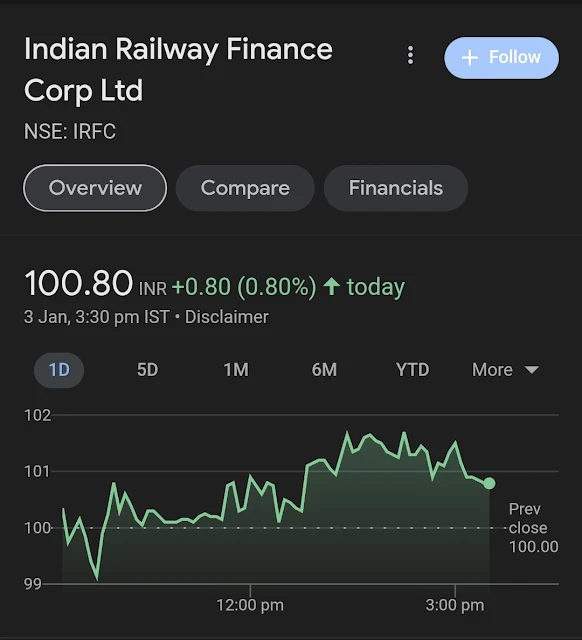Select the 1D time range
This screenshot has height=640, width=582.
coord(59,370)
